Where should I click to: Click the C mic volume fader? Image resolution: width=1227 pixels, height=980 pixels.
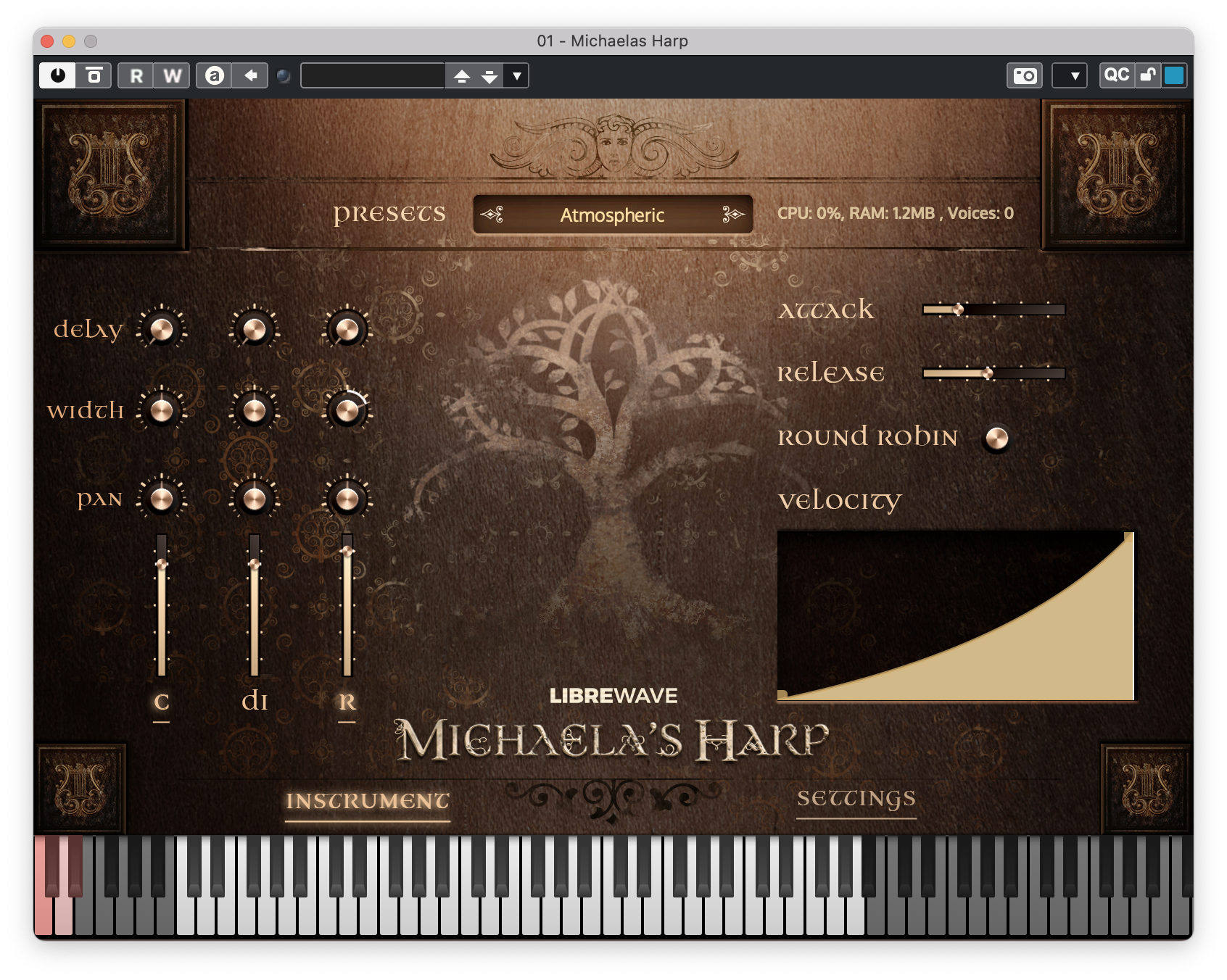(x=162, y=605)
